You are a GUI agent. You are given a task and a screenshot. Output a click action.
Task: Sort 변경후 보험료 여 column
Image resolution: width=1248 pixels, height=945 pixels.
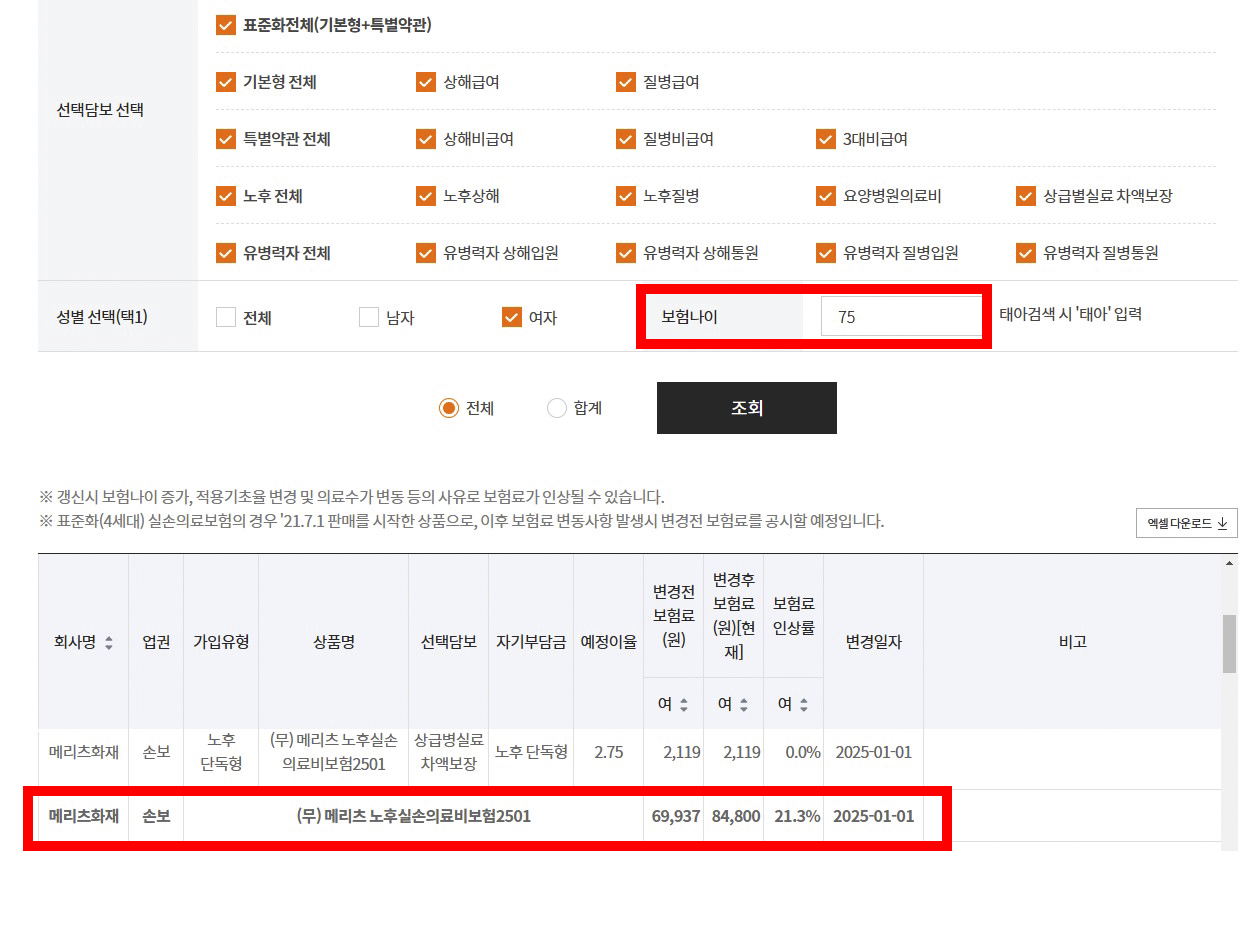(744, 705)
